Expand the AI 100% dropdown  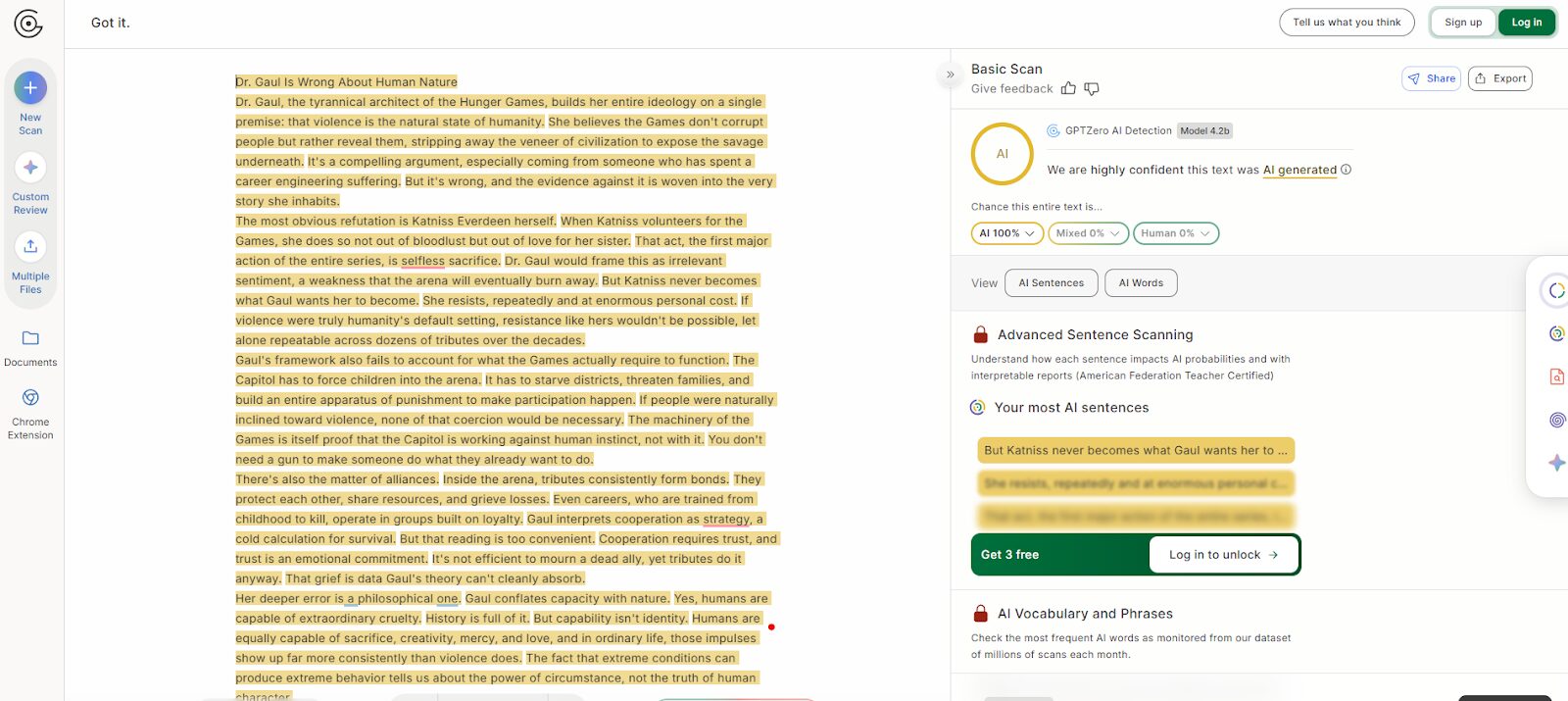pos(1006,233)
